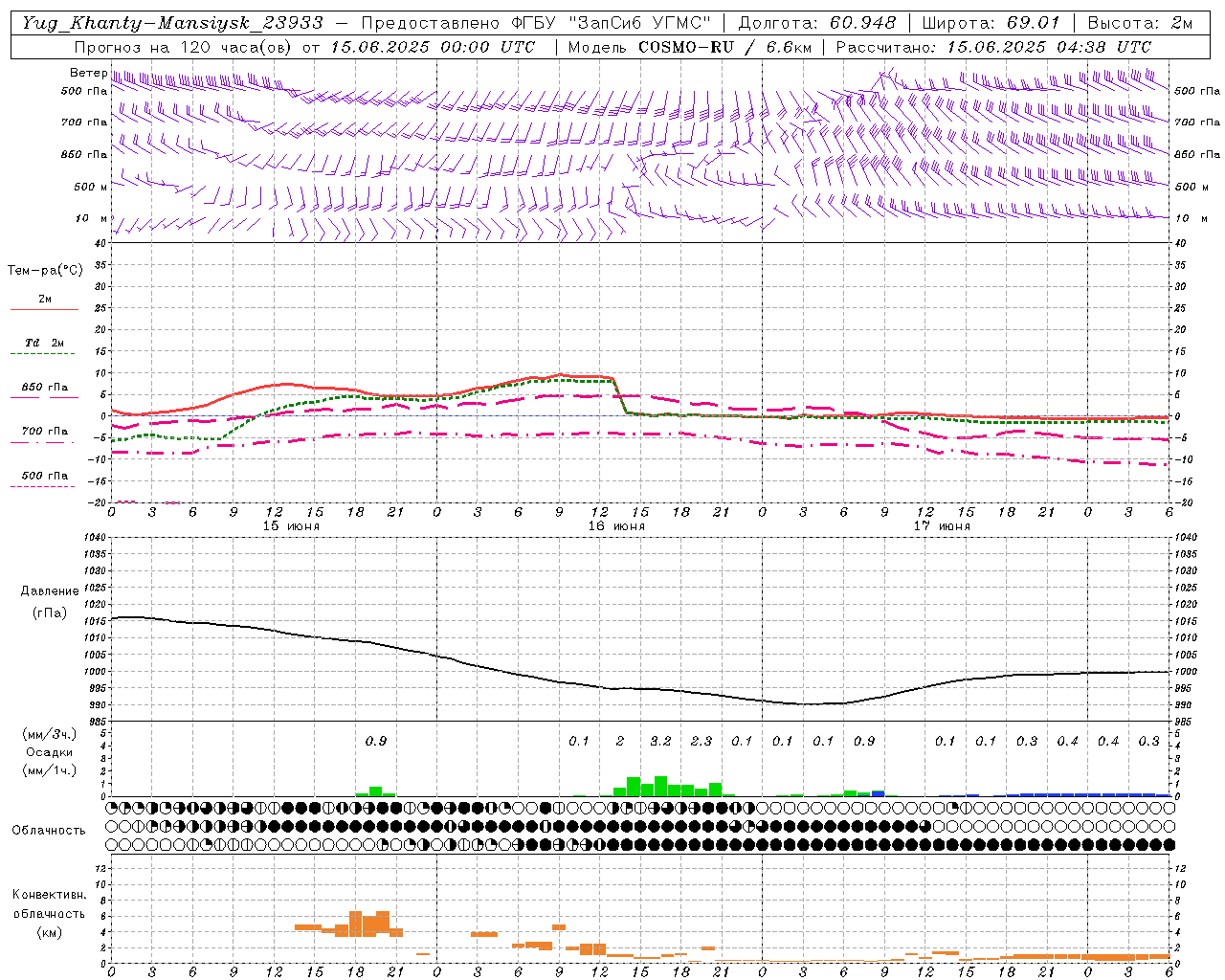Click the Высота: 2м header field
Screen dimensions: 1225x980
[x=1140, y=23]
